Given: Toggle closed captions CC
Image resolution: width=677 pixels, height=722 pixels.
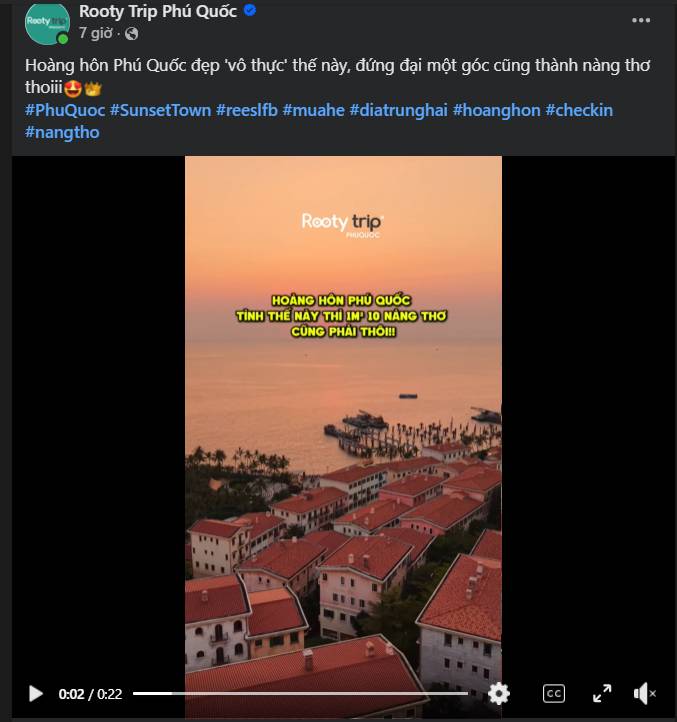Looking at the screenshot, I should pyautogui.click(x=554, y=693).
